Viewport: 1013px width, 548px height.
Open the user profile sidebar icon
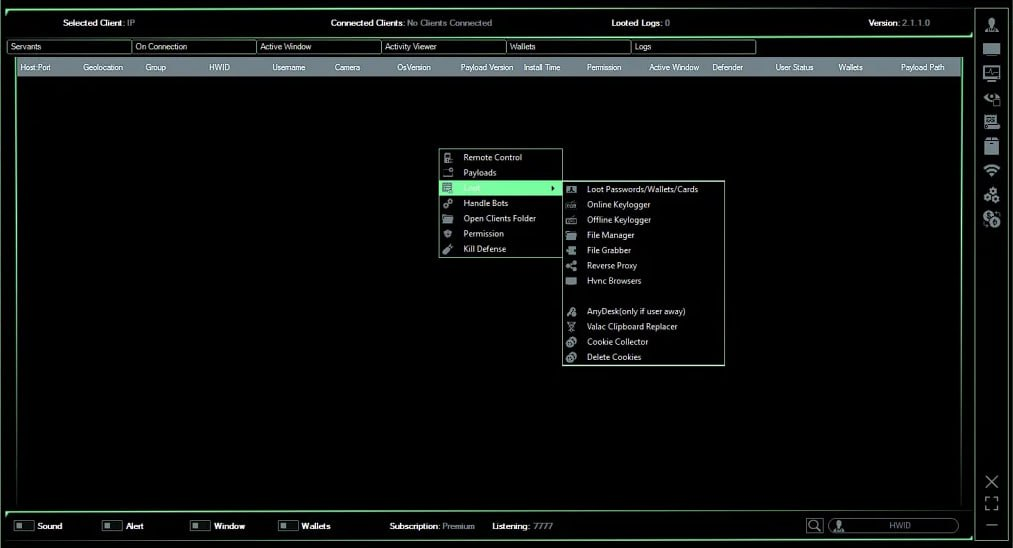click(x=991, y=25)
